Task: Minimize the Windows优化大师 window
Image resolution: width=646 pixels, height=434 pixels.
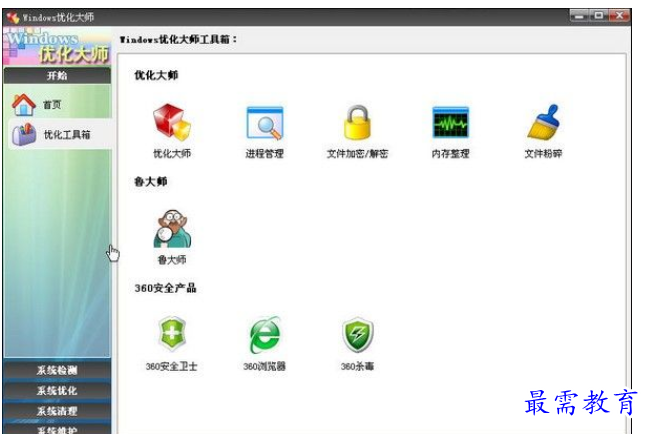Action: pyautogui.click(x=580, y=15)
